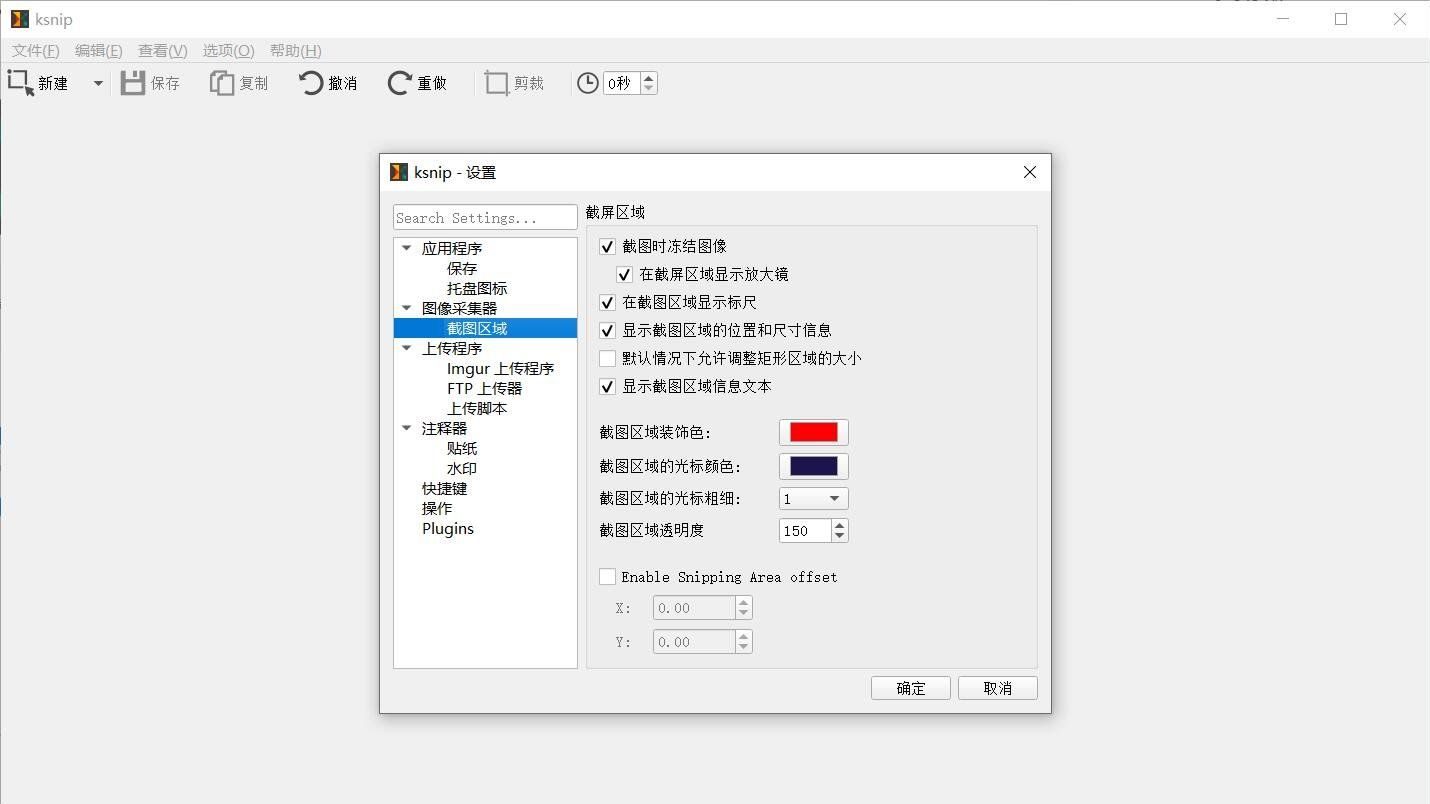
Task: Click the Copy icon in toolbar
Action: [x=221, y=83]
